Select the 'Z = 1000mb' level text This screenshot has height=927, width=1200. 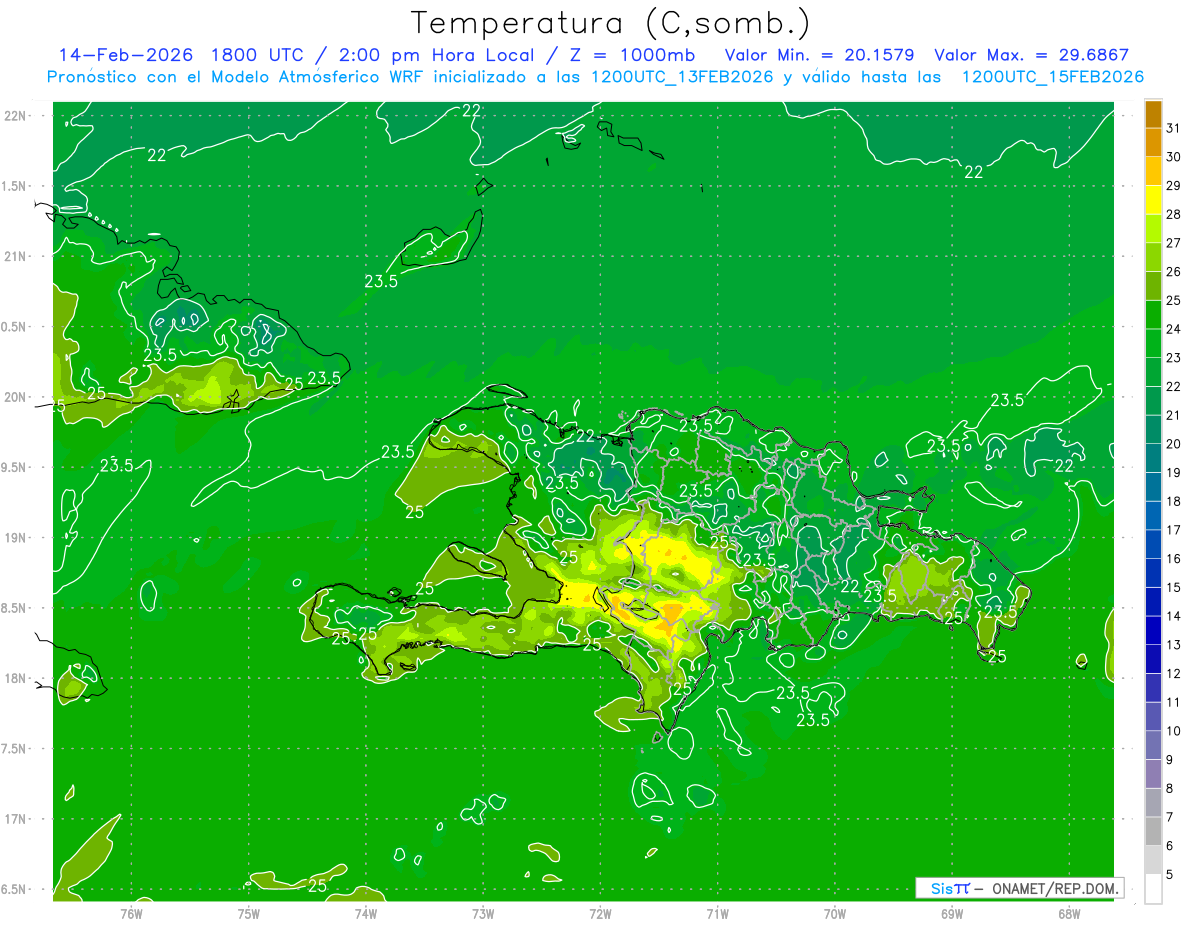click(x=631, y=55)
